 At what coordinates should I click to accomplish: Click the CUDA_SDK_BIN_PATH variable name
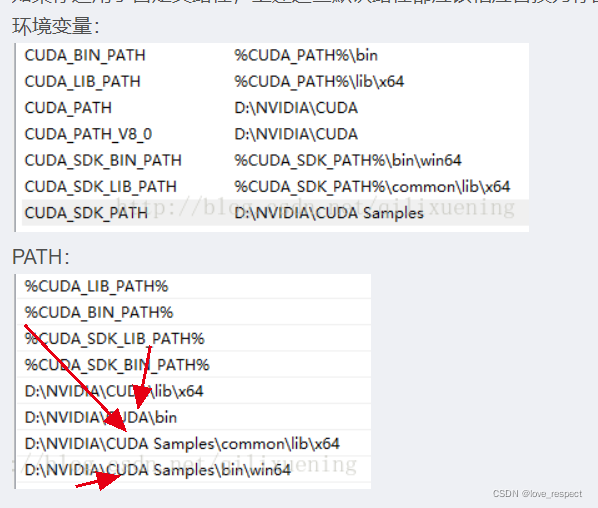103,161
